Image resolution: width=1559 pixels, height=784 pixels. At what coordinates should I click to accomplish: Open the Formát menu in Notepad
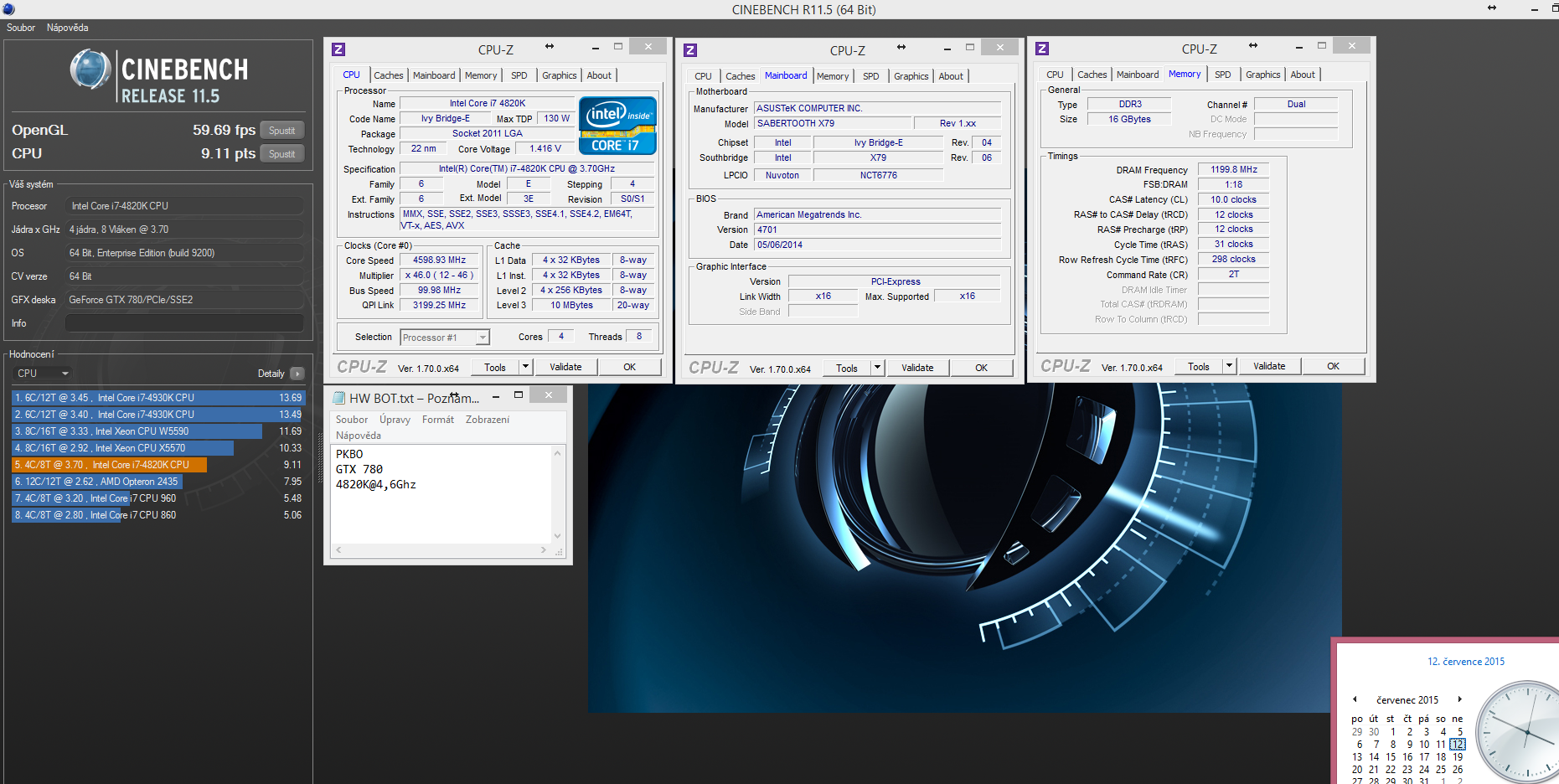[438, 420]
